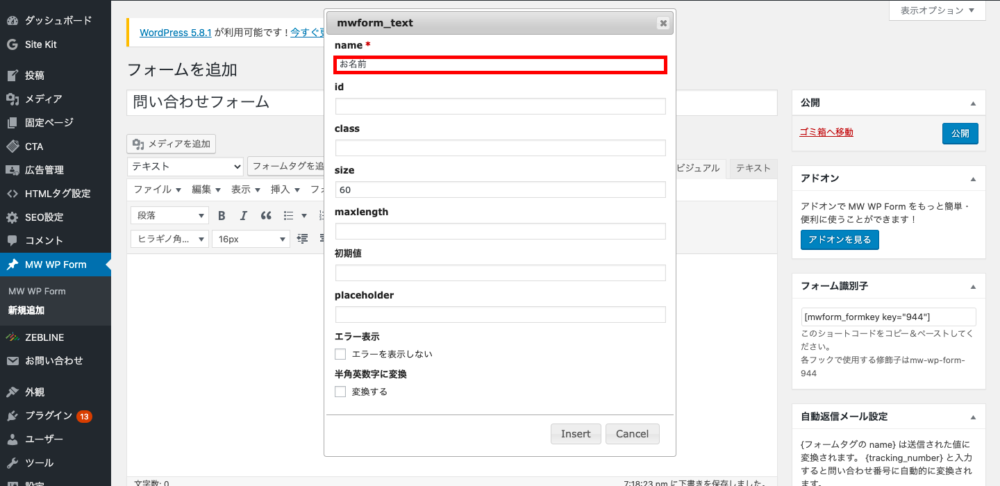
Task: Switch to the テキスト editor tab
Action: (x=753, y=168)
